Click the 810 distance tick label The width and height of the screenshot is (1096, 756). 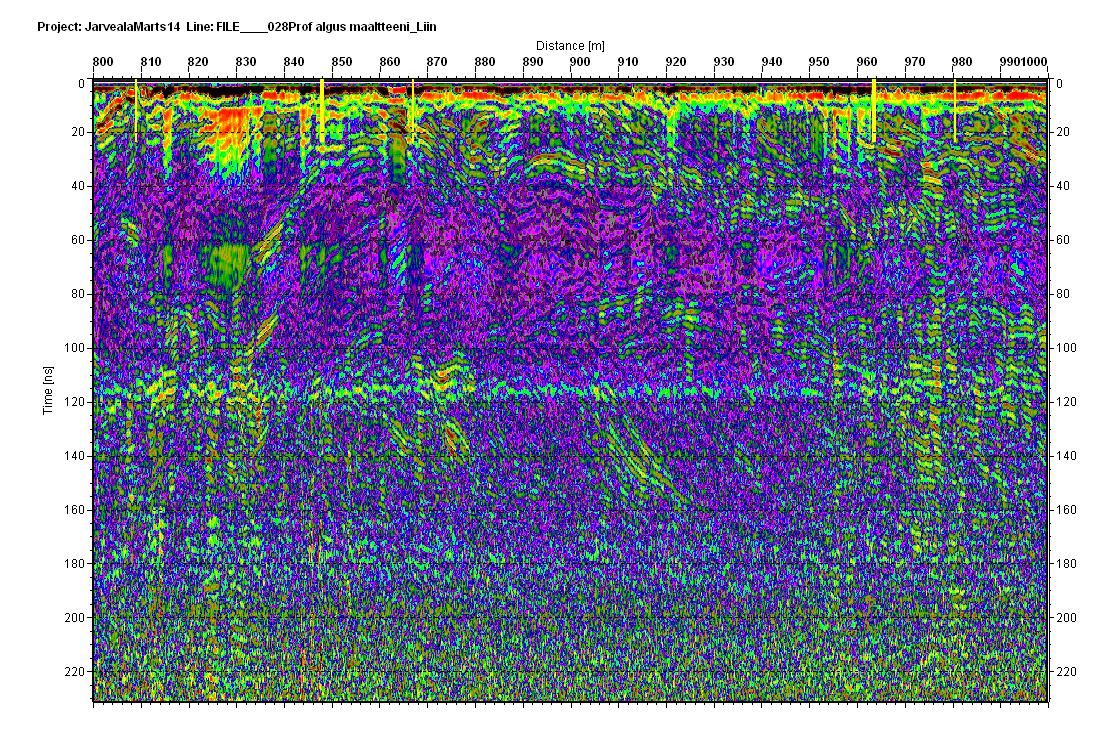pyautogui.click(x=150, y=61)
